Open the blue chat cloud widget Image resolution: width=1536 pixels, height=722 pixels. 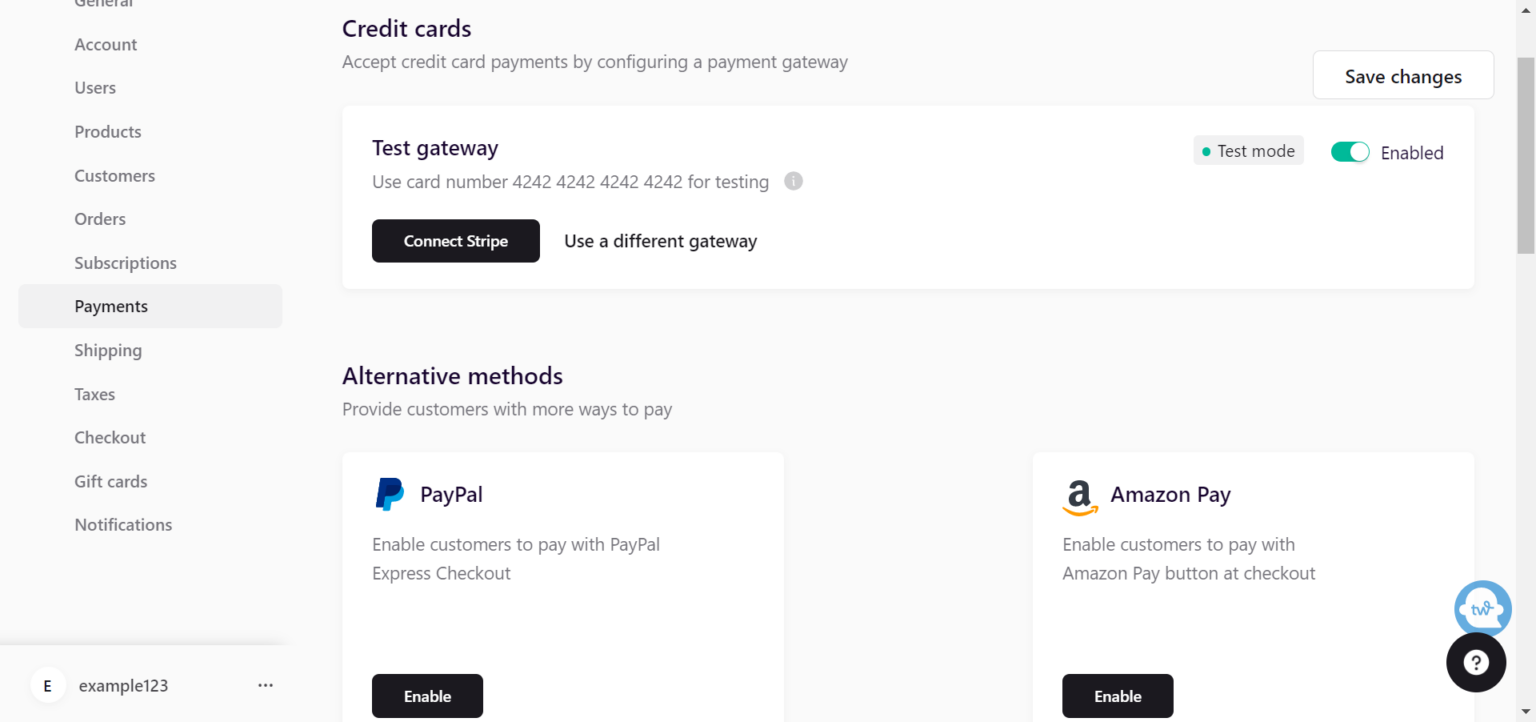(x=1482, y=607)
